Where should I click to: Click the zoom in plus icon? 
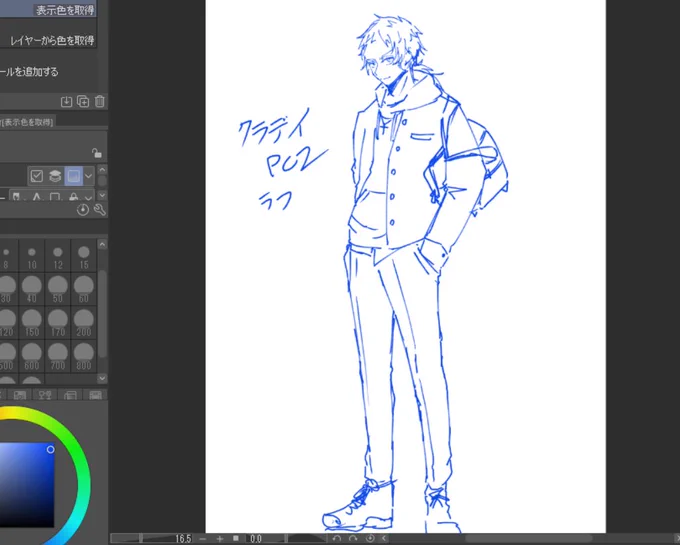point(220,538)
